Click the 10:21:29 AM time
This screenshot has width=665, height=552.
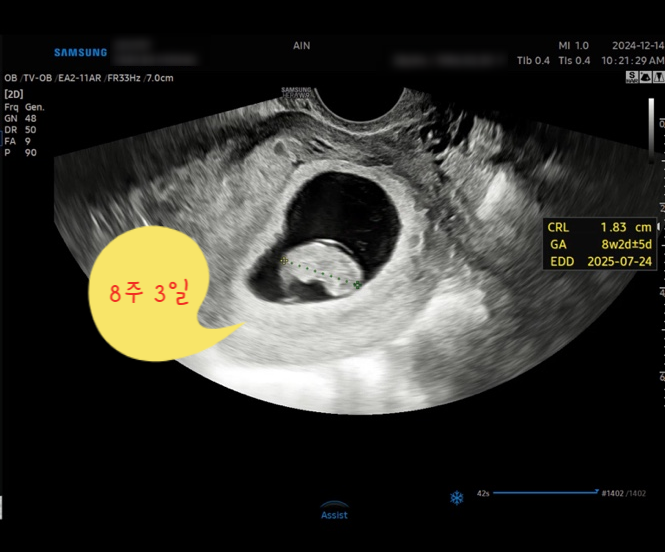633,61
